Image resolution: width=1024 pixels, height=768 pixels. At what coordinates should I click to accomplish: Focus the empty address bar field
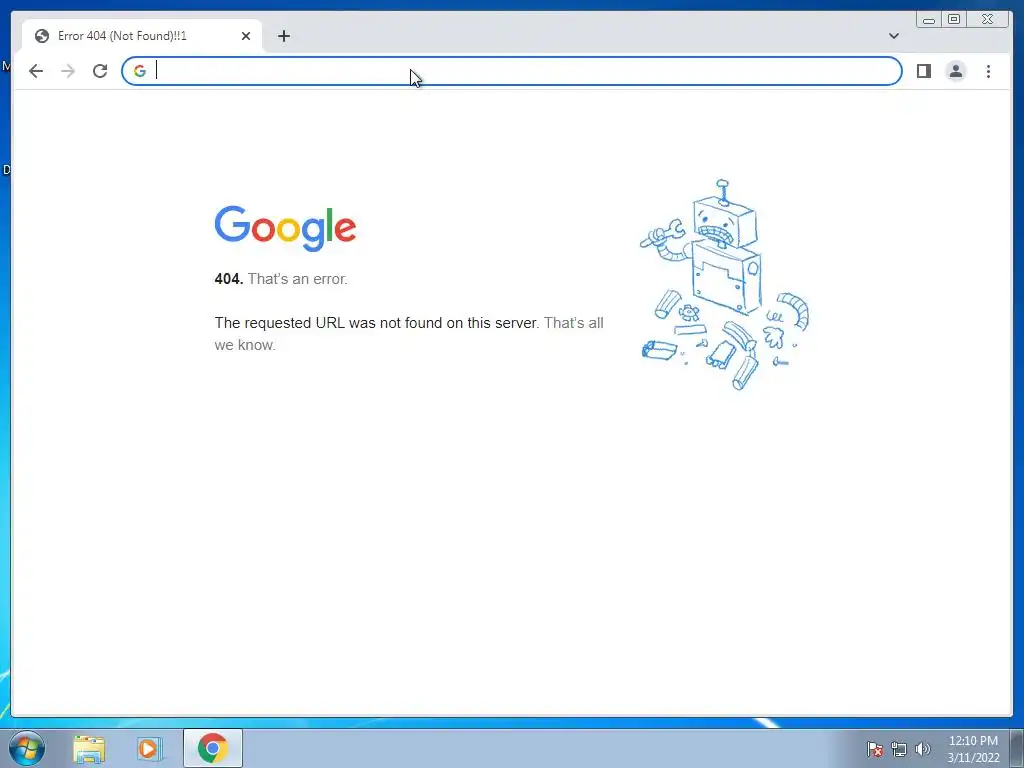tap(511, 71)
